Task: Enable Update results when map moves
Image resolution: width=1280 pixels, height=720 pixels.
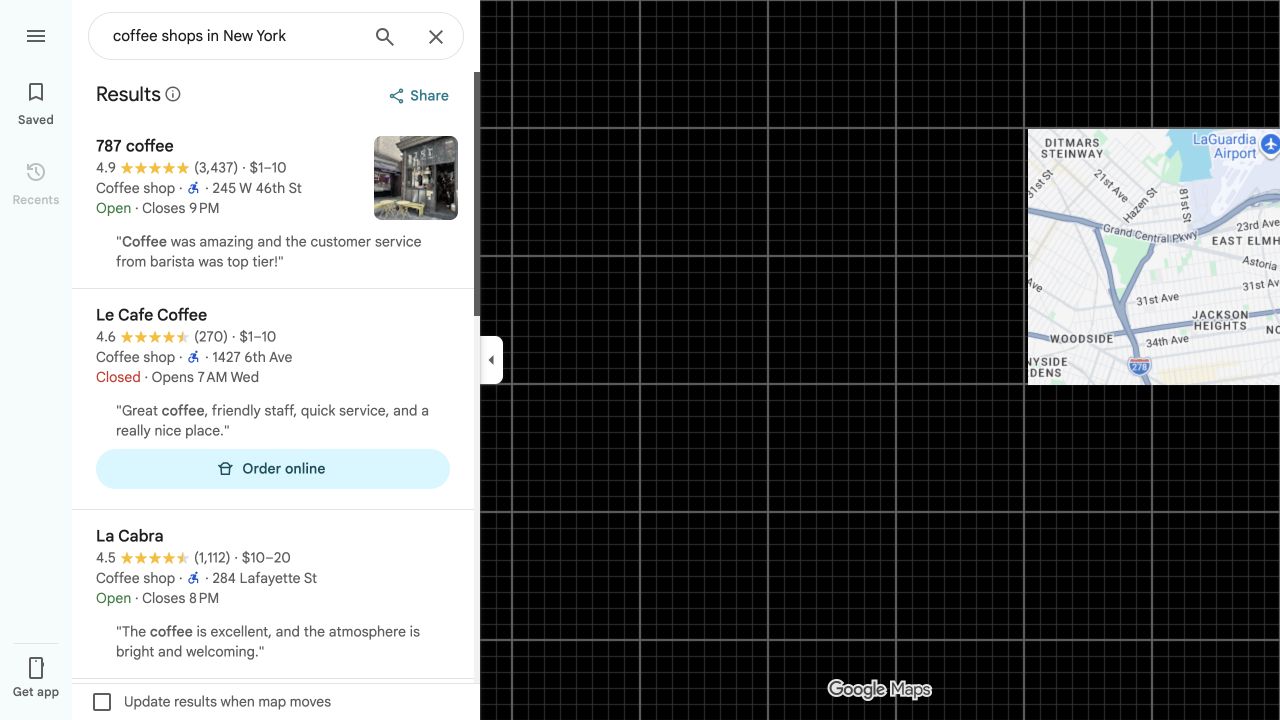Action: (102, 702)
